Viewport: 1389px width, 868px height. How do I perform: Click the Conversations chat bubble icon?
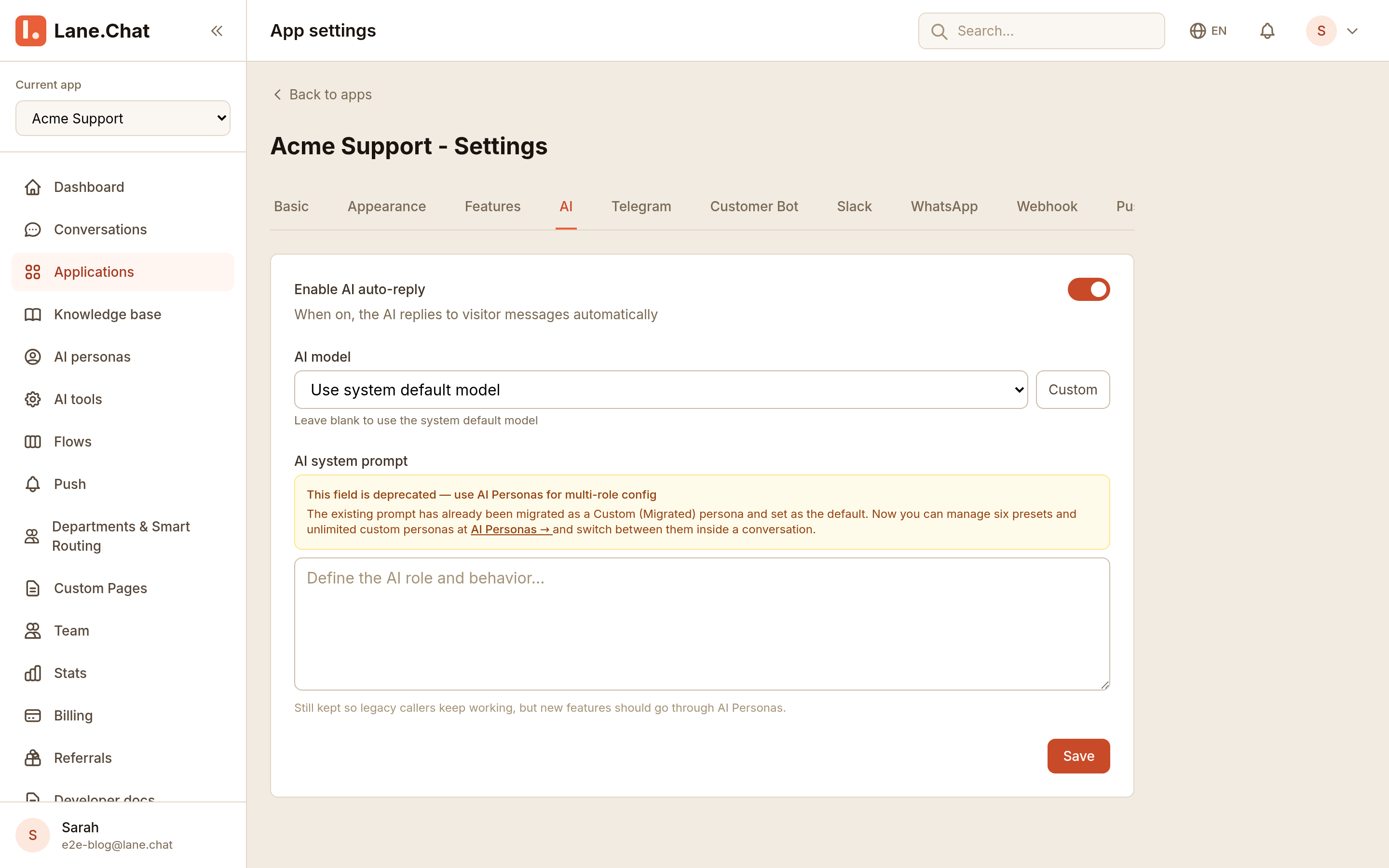point(33,230)
